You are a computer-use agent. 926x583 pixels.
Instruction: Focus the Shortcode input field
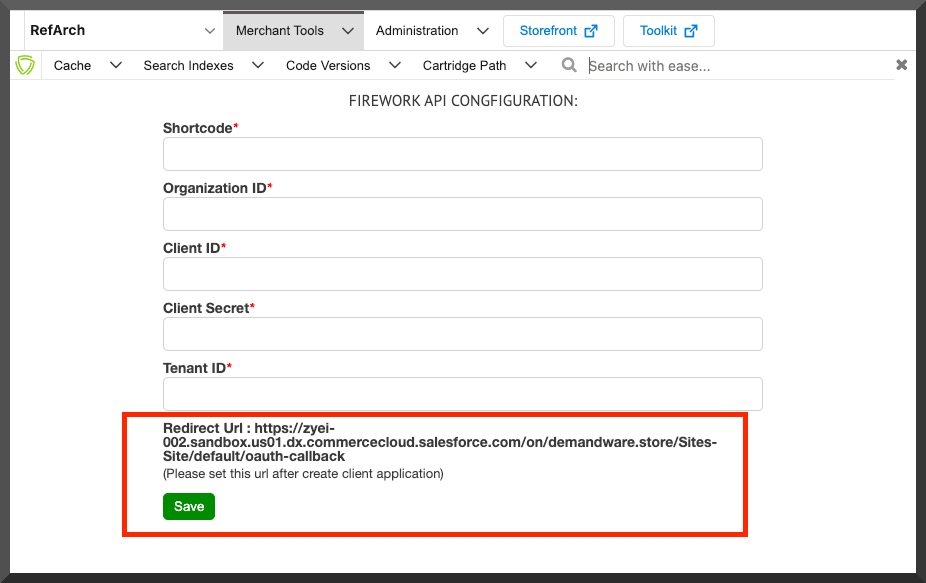[462, 154]
